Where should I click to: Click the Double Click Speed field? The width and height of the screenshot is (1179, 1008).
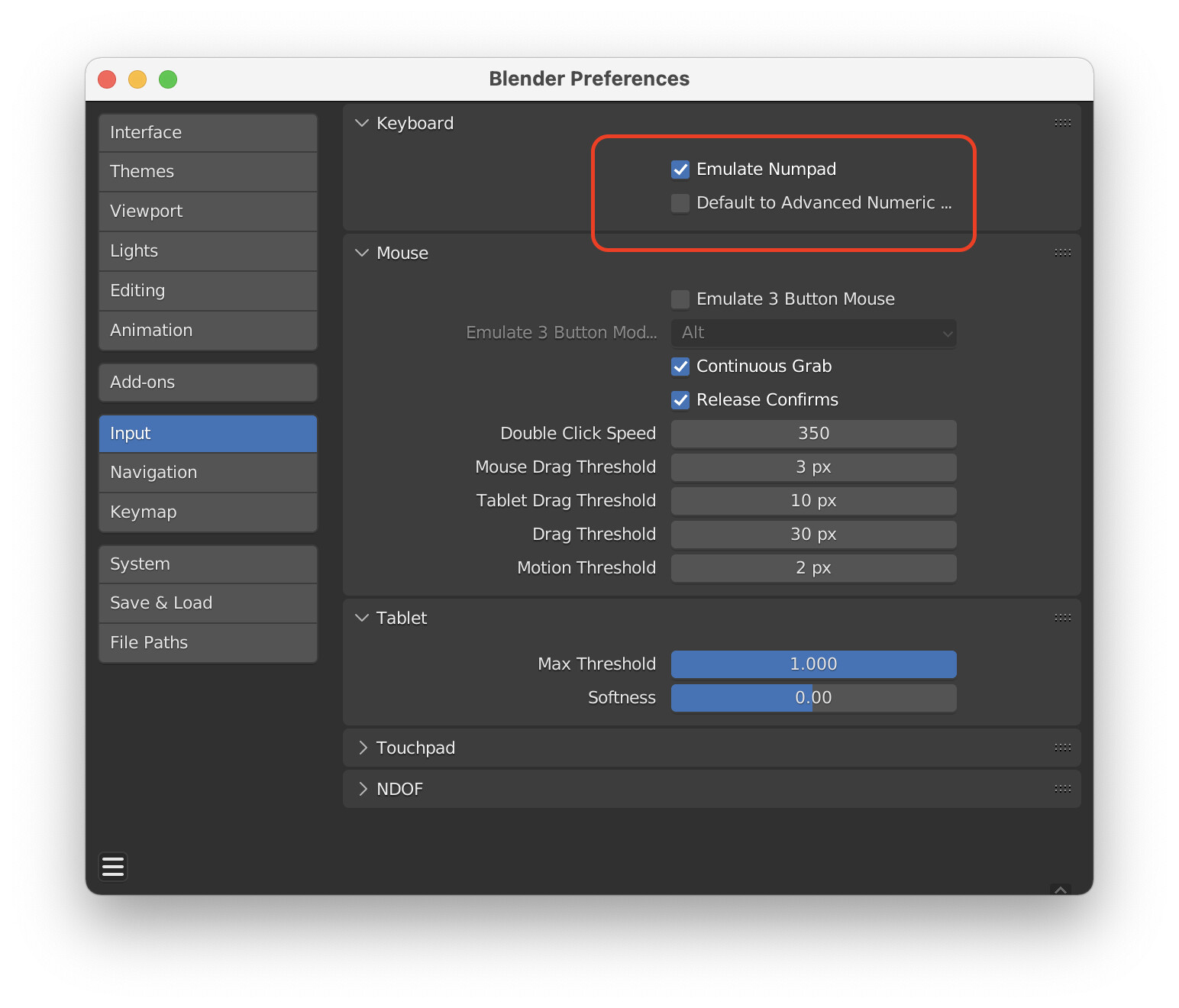[x=814, y=434]
